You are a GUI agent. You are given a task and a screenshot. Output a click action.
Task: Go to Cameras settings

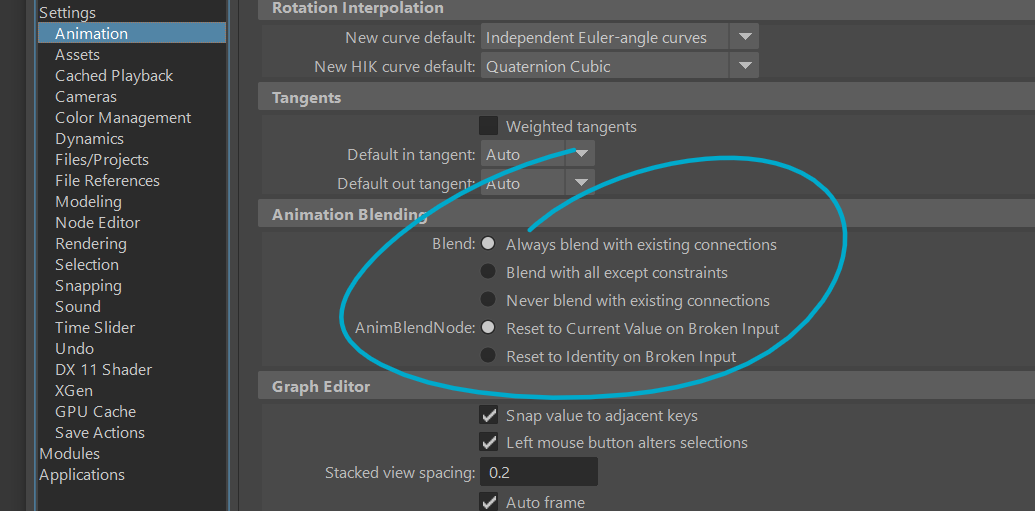pyautogui.click(x=86, y=96)
